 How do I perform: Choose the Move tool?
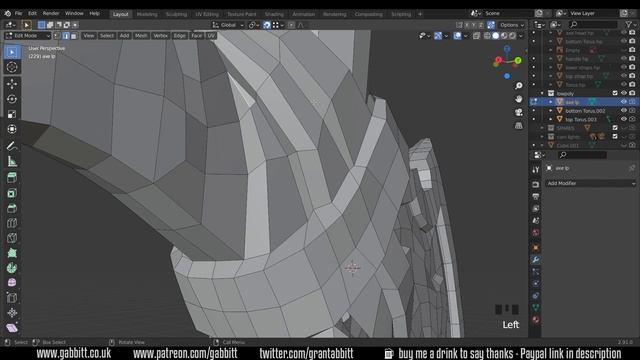pos(12,84)
